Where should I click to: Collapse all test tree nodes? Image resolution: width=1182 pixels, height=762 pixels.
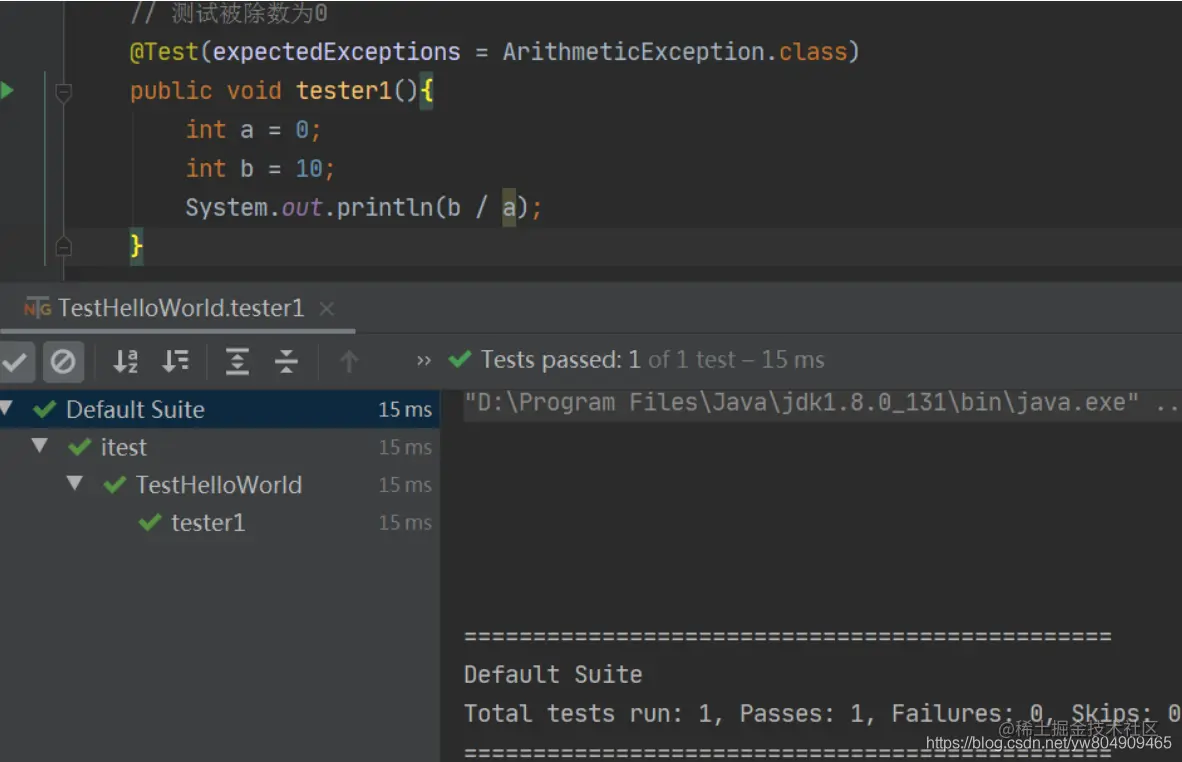click(286, 362)
